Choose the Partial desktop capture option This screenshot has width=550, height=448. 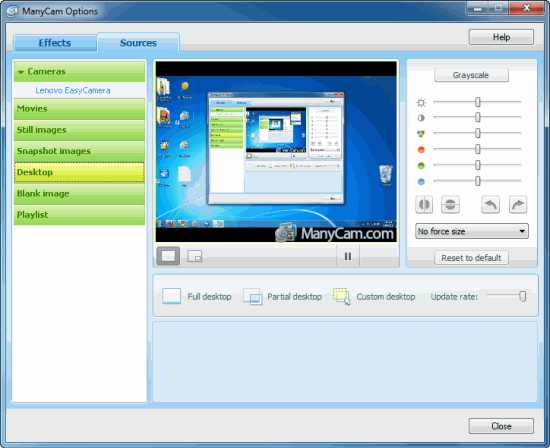tap(282, 297)
